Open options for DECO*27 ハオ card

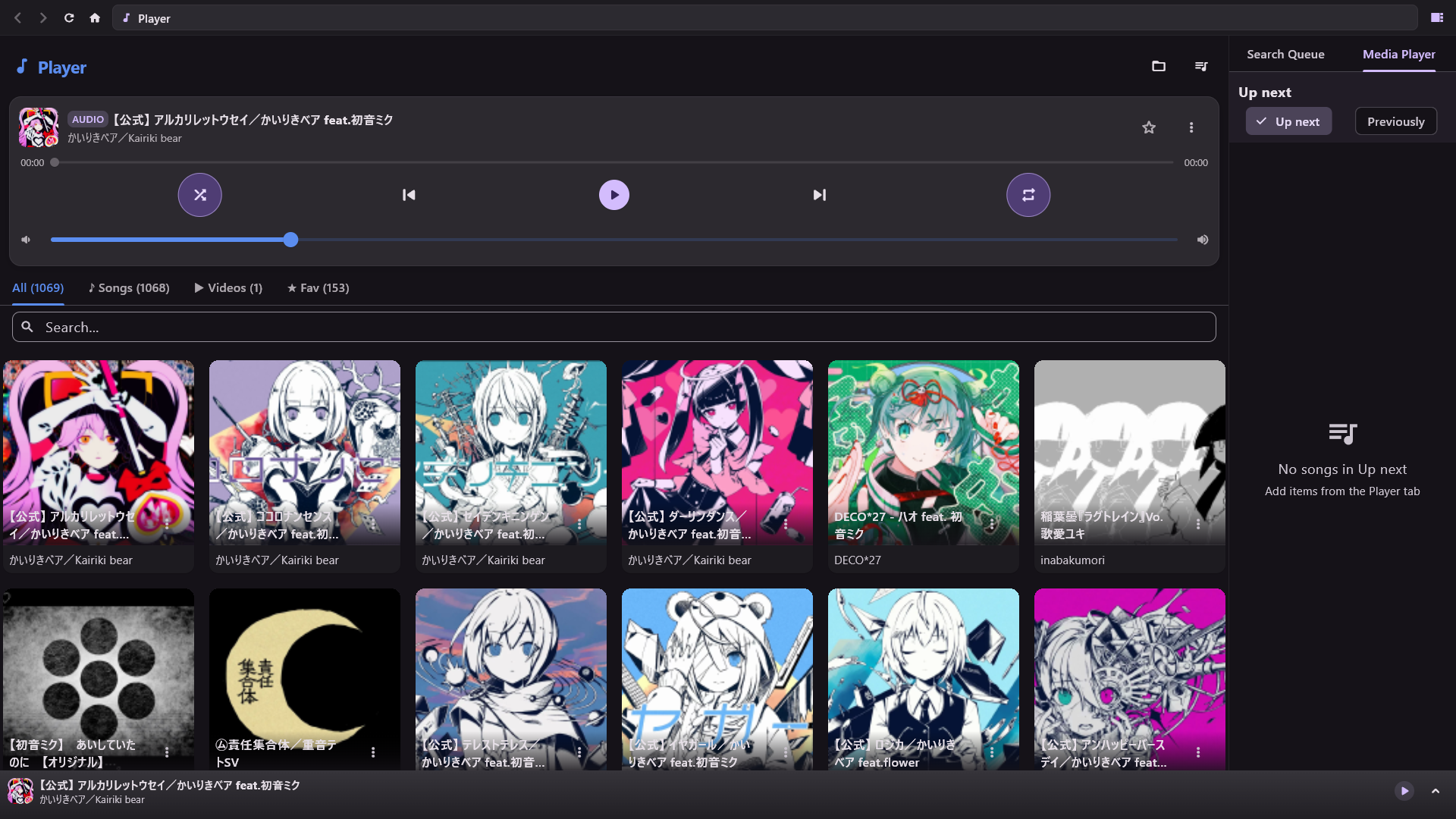pos(992,524)
